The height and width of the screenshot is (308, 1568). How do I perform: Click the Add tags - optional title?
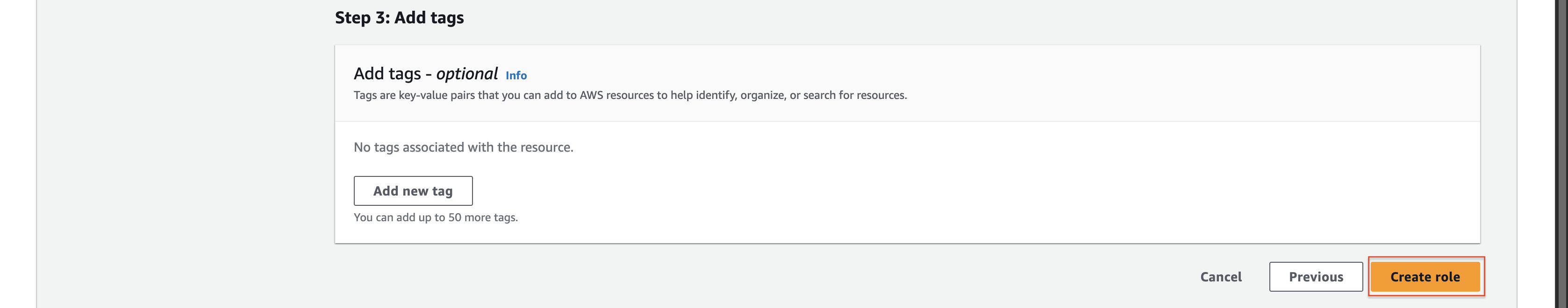pos(425,74)
